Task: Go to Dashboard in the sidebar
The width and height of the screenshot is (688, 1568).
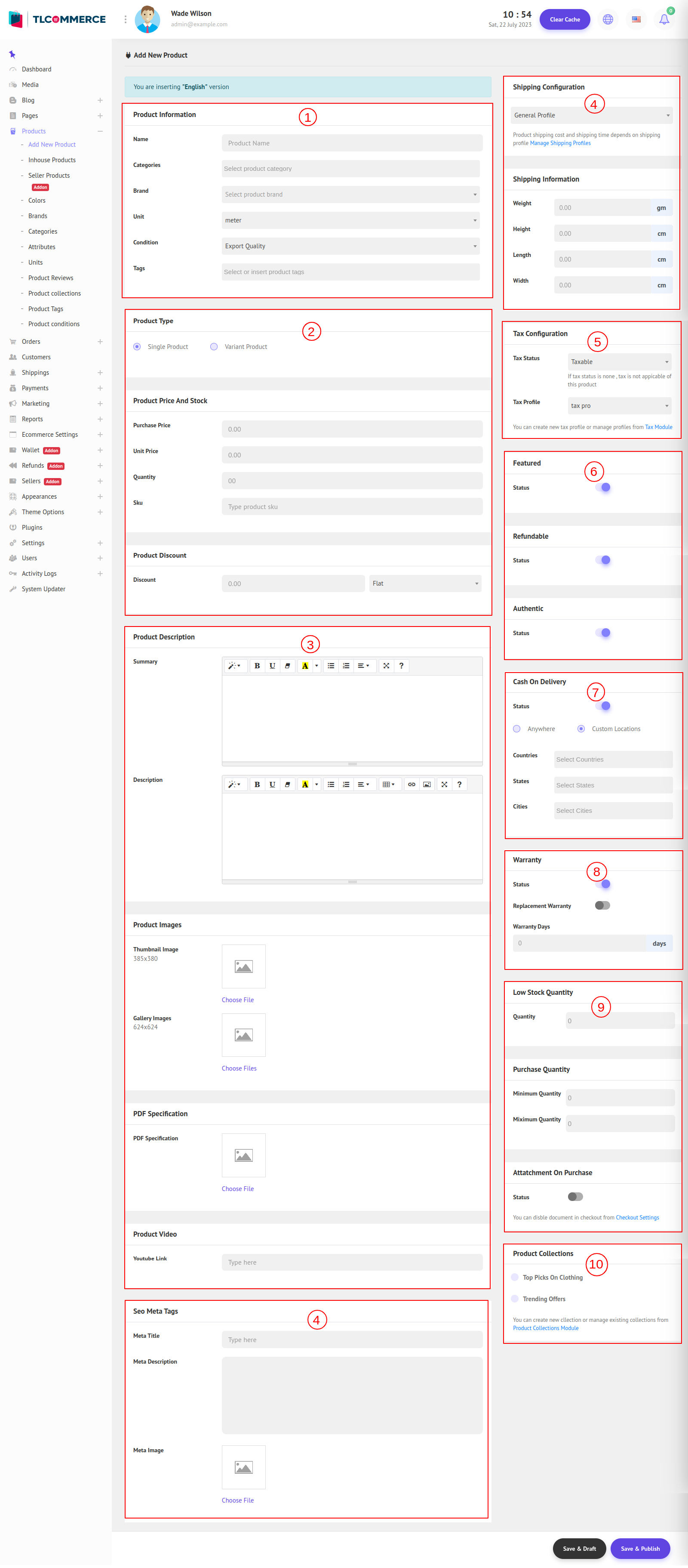Action: pyautogui.click(x=37, y=69)
